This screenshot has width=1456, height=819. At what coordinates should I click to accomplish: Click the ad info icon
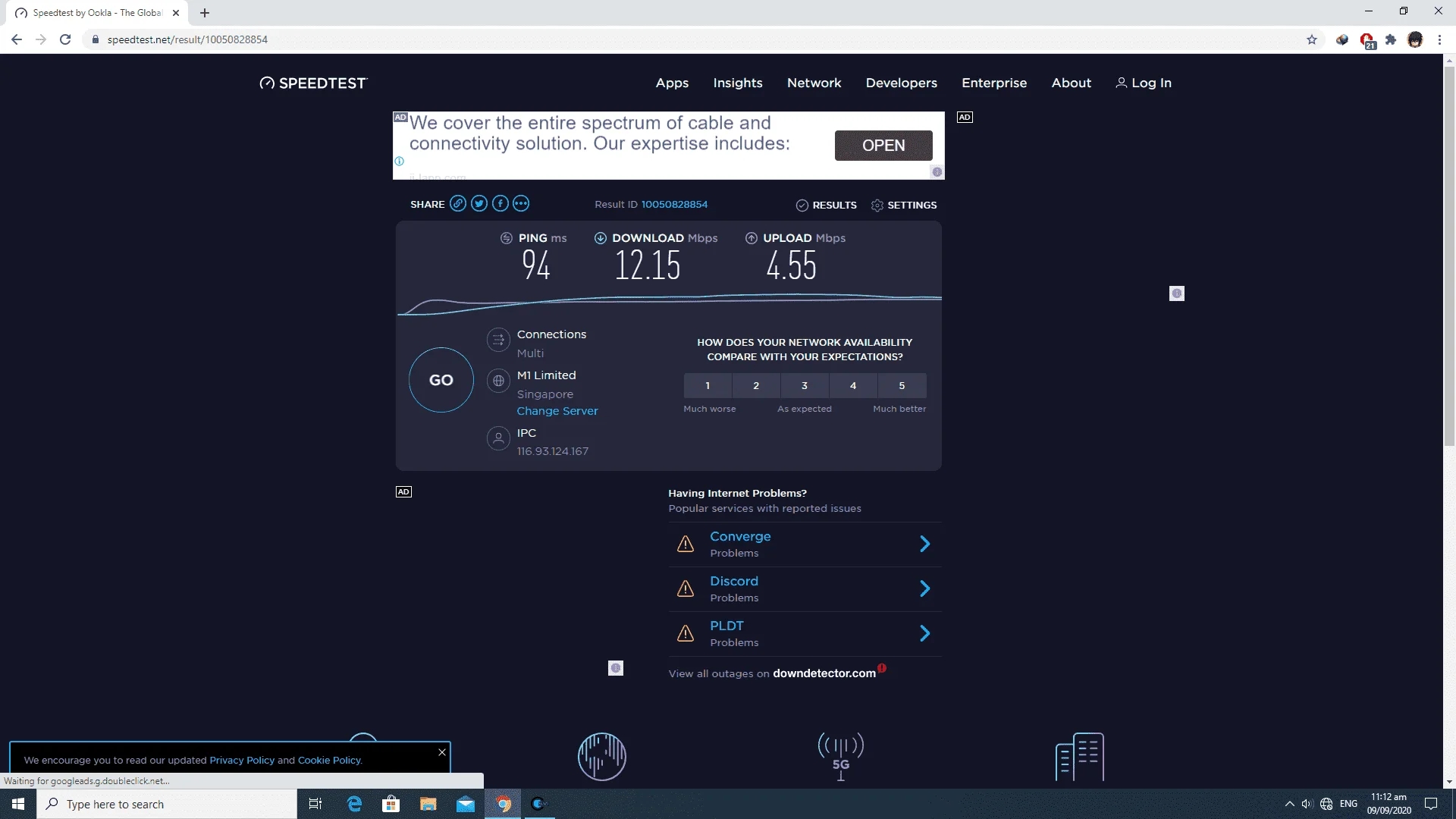click(400, 161)
